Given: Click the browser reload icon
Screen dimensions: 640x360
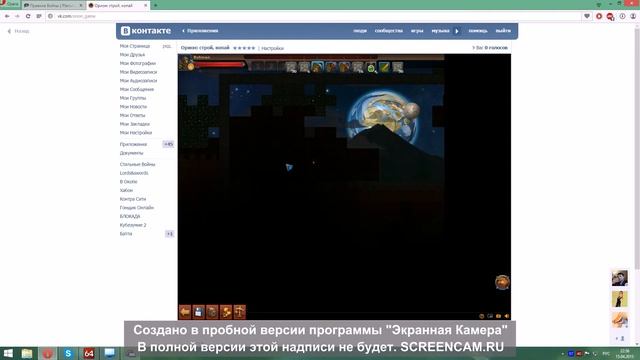Looking at the screenshot, I should [28, 16].
